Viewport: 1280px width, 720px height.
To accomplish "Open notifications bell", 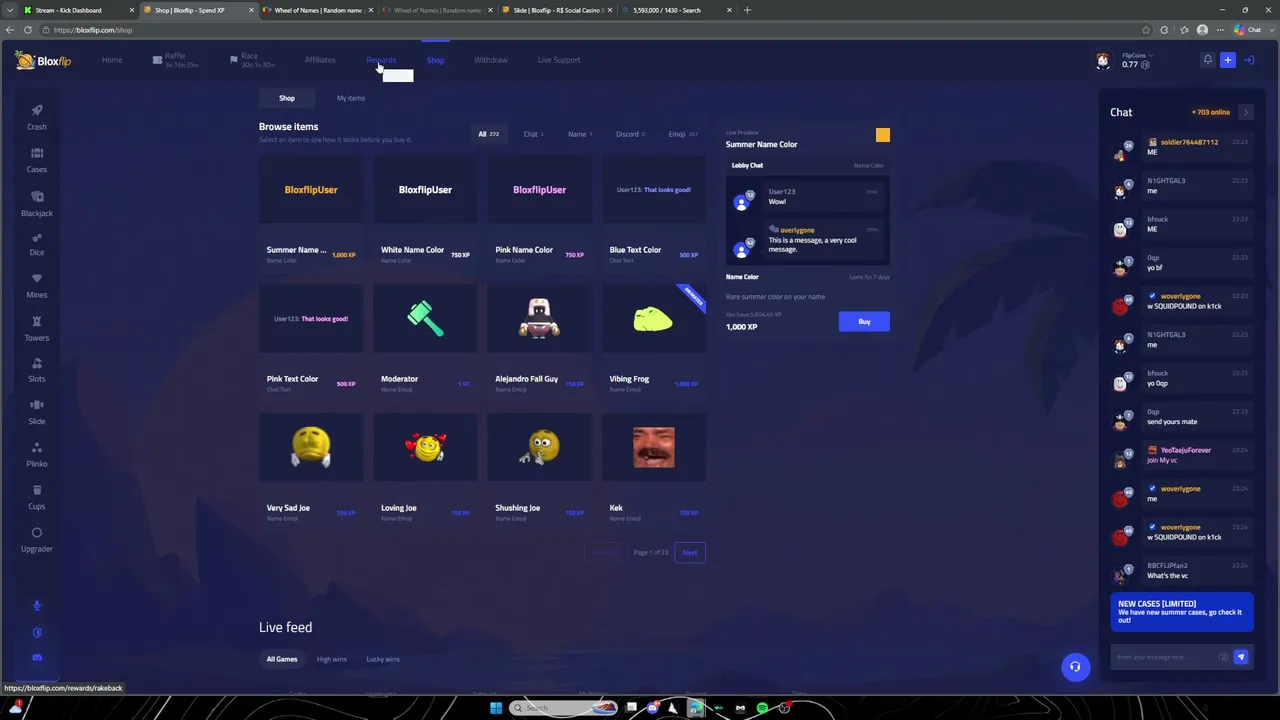I will tap(1207, 60).
